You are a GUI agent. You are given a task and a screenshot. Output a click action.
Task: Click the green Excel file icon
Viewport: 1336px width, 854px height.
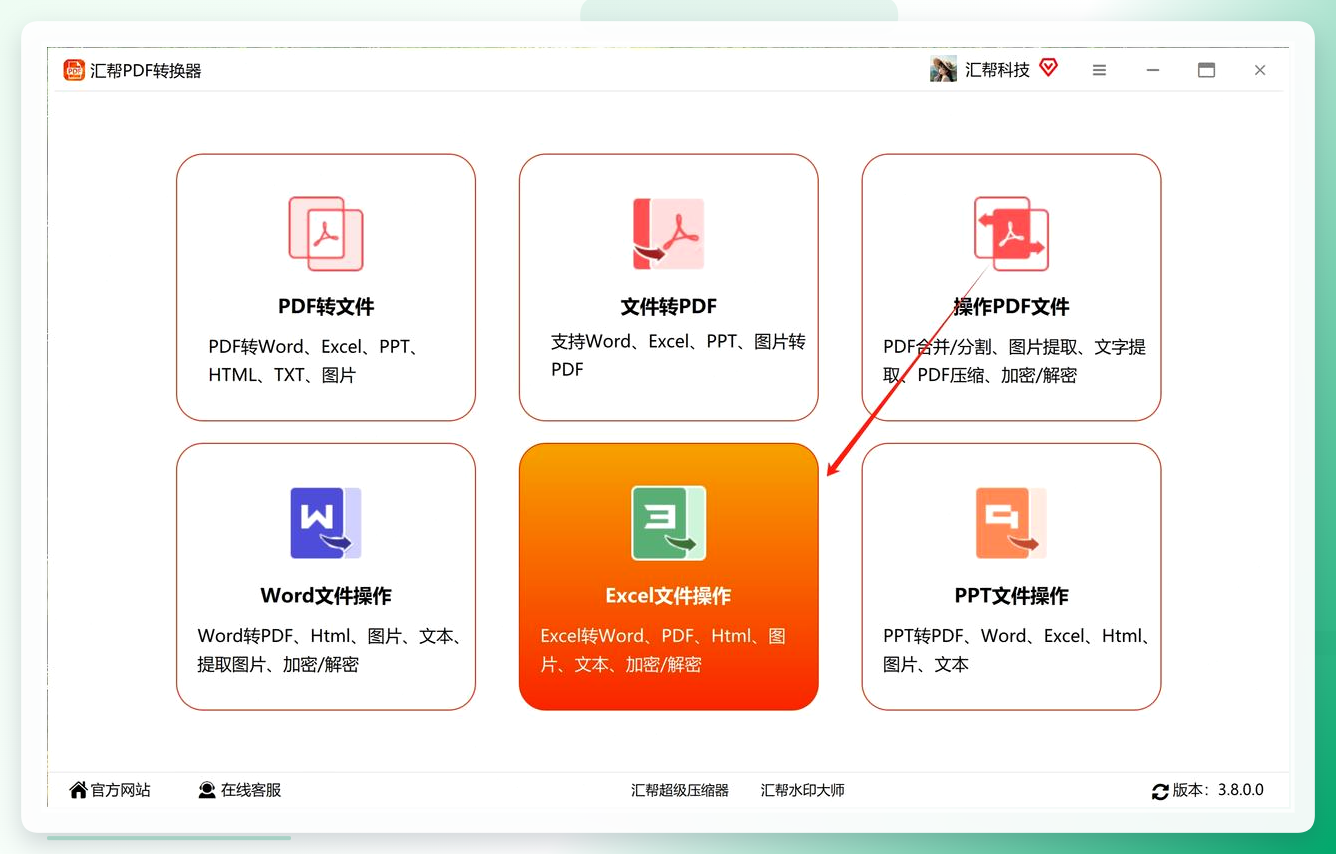(x=668, y=523)
